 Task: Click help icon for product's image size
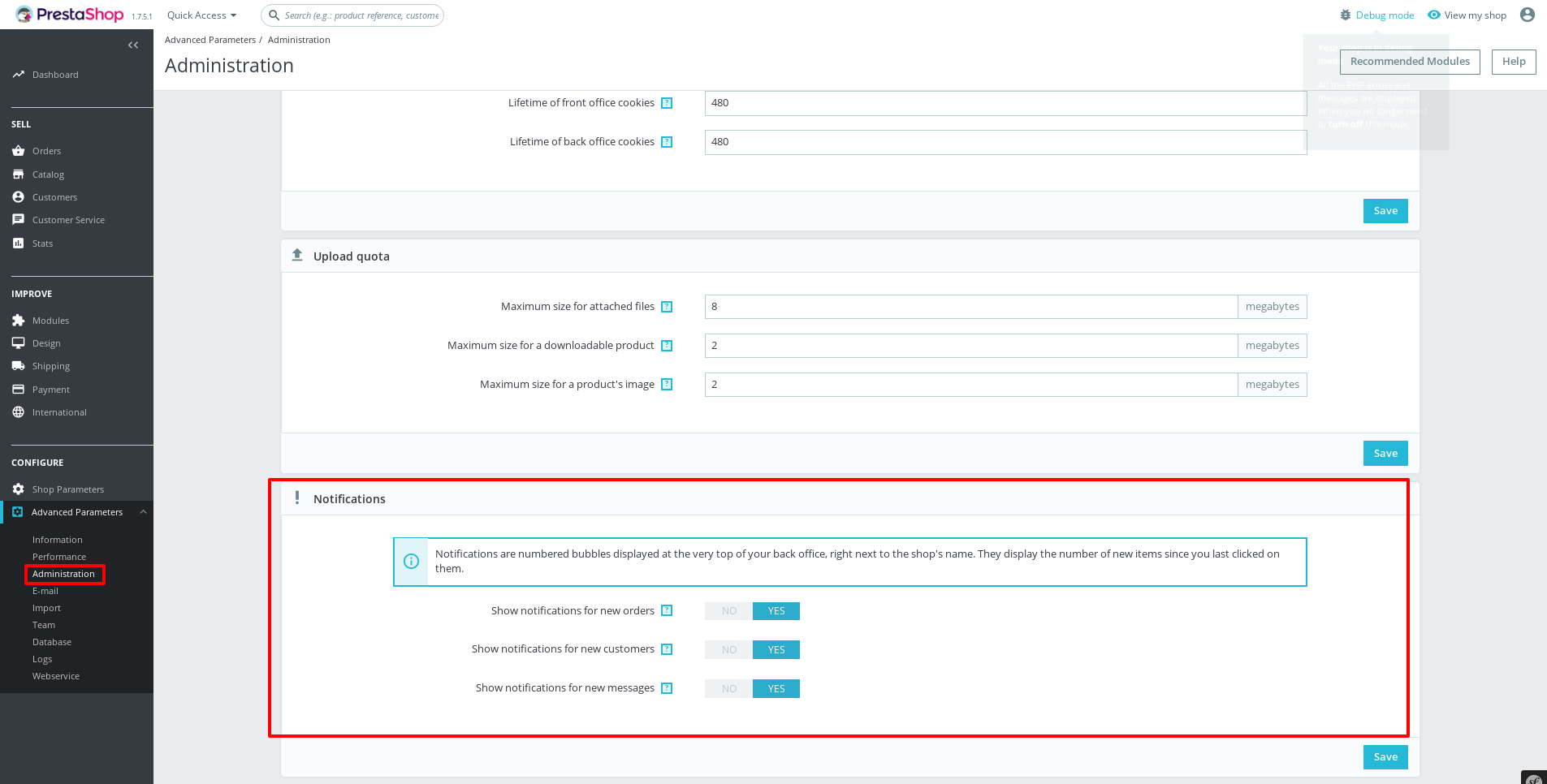667,385
